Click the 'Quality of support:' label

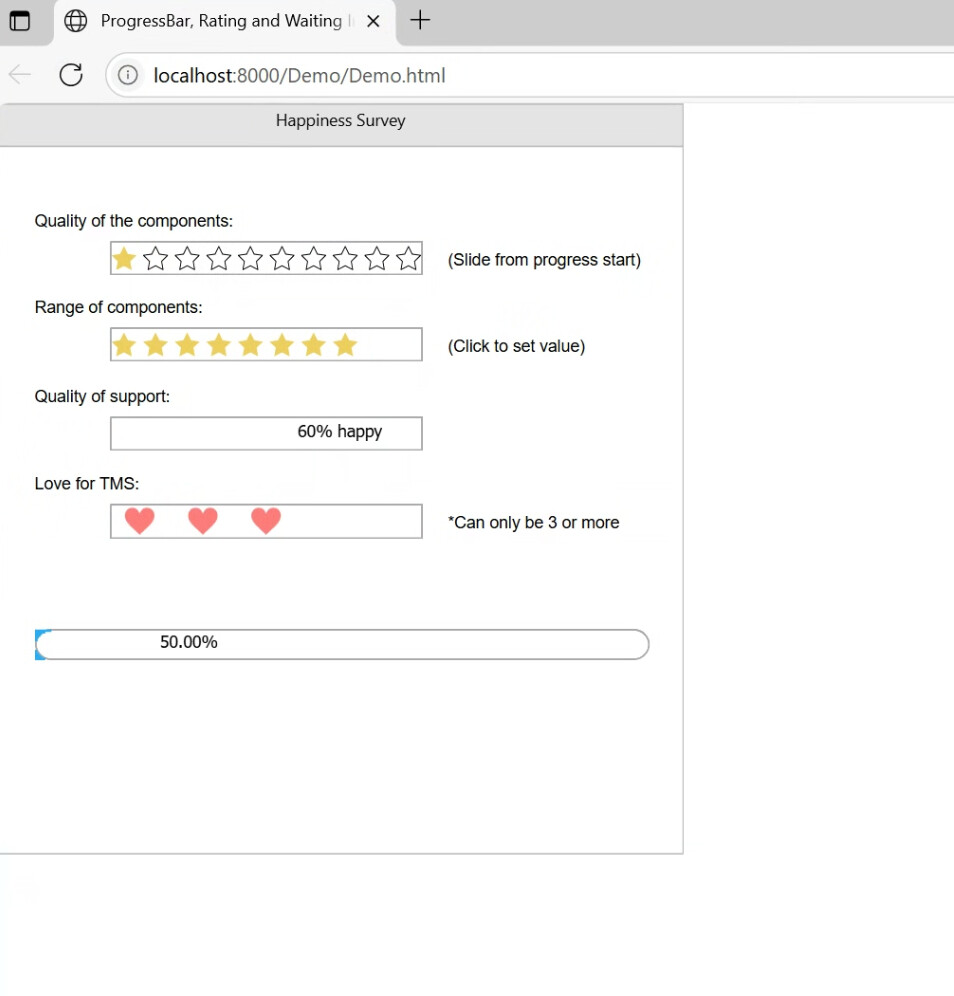(102, 396)
